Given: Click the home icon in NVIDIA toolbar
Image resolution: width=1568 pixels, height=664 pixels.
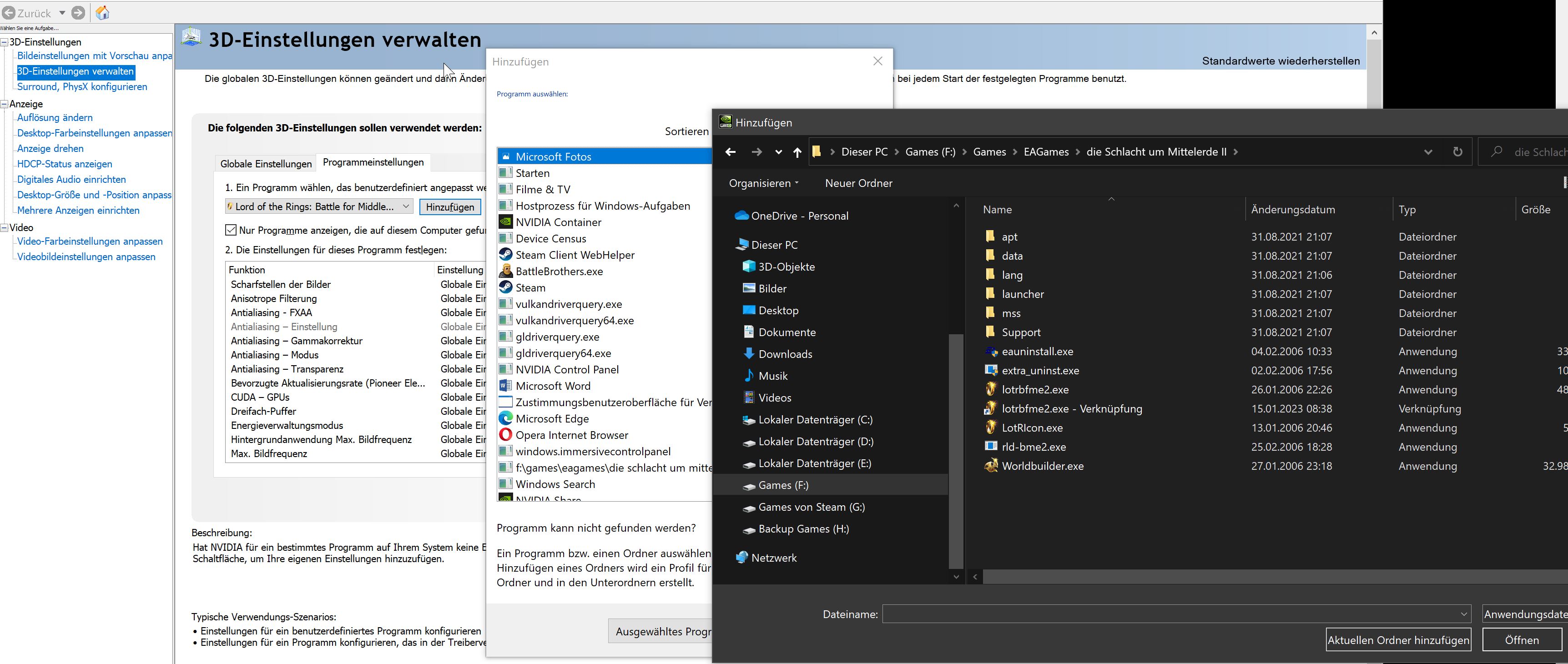Looking at the screenshot, I should point(103,13).
